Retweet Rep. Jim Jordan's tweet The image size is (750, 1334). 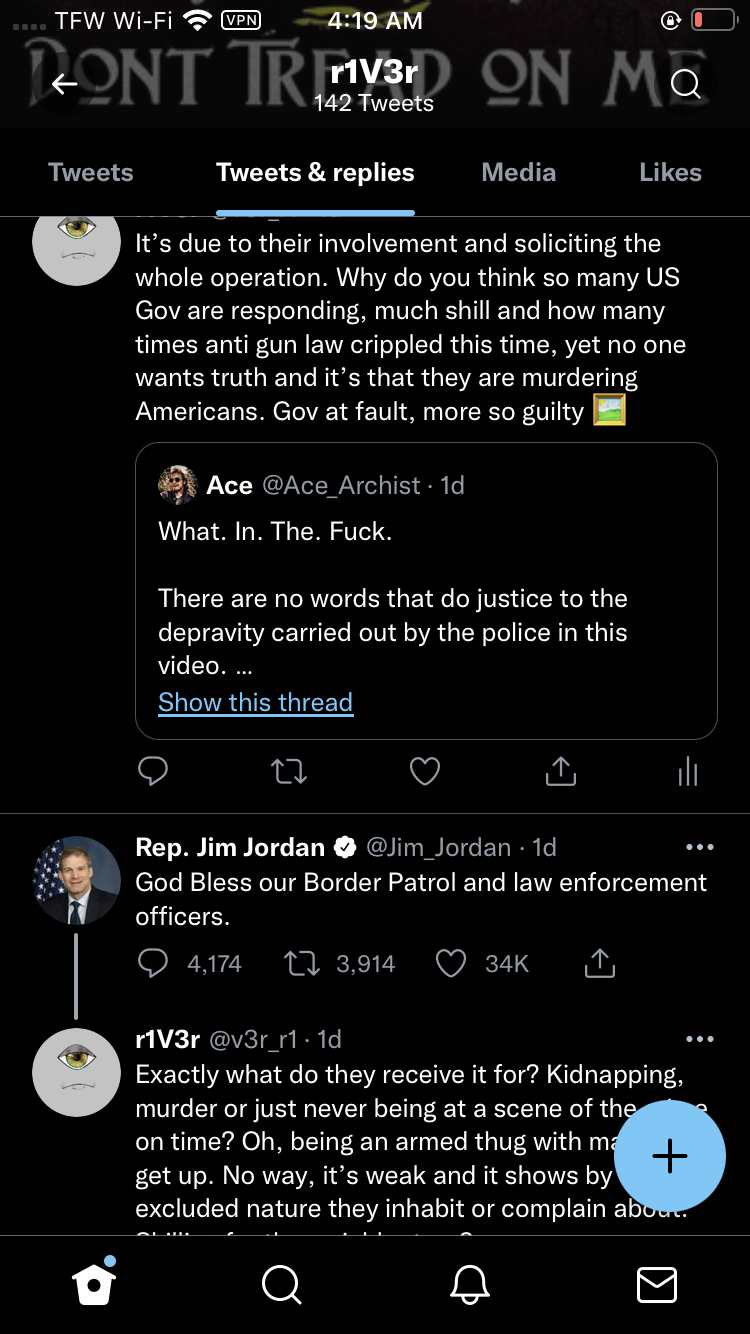tap(300, 963)
